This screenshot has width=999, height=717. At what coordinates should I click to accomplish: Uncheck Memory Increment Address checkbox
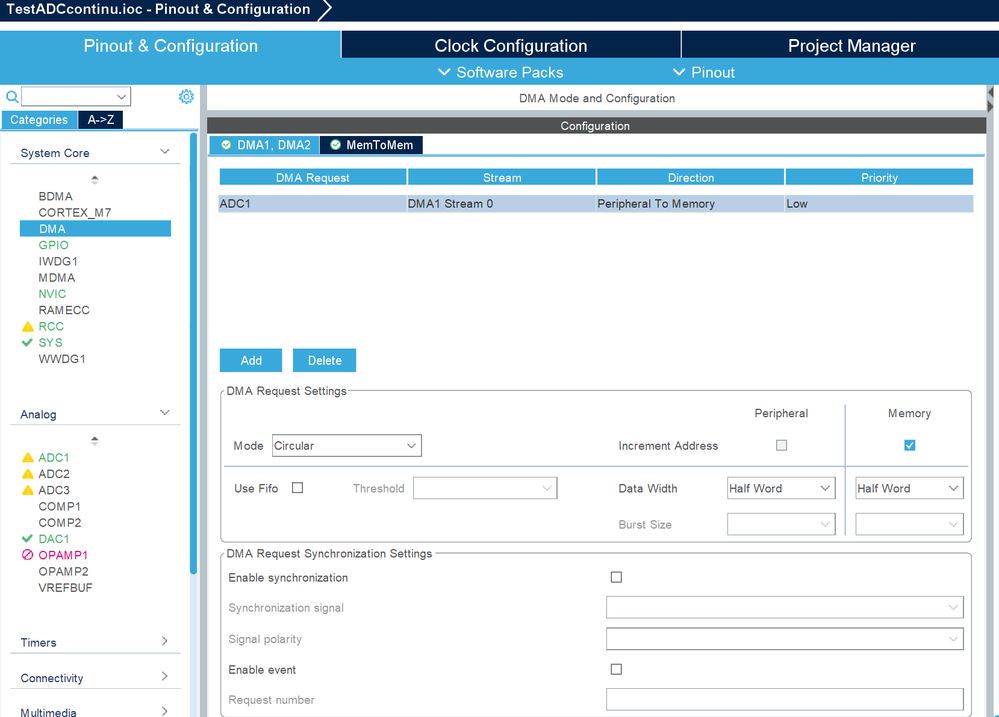(x=909, y=445)
